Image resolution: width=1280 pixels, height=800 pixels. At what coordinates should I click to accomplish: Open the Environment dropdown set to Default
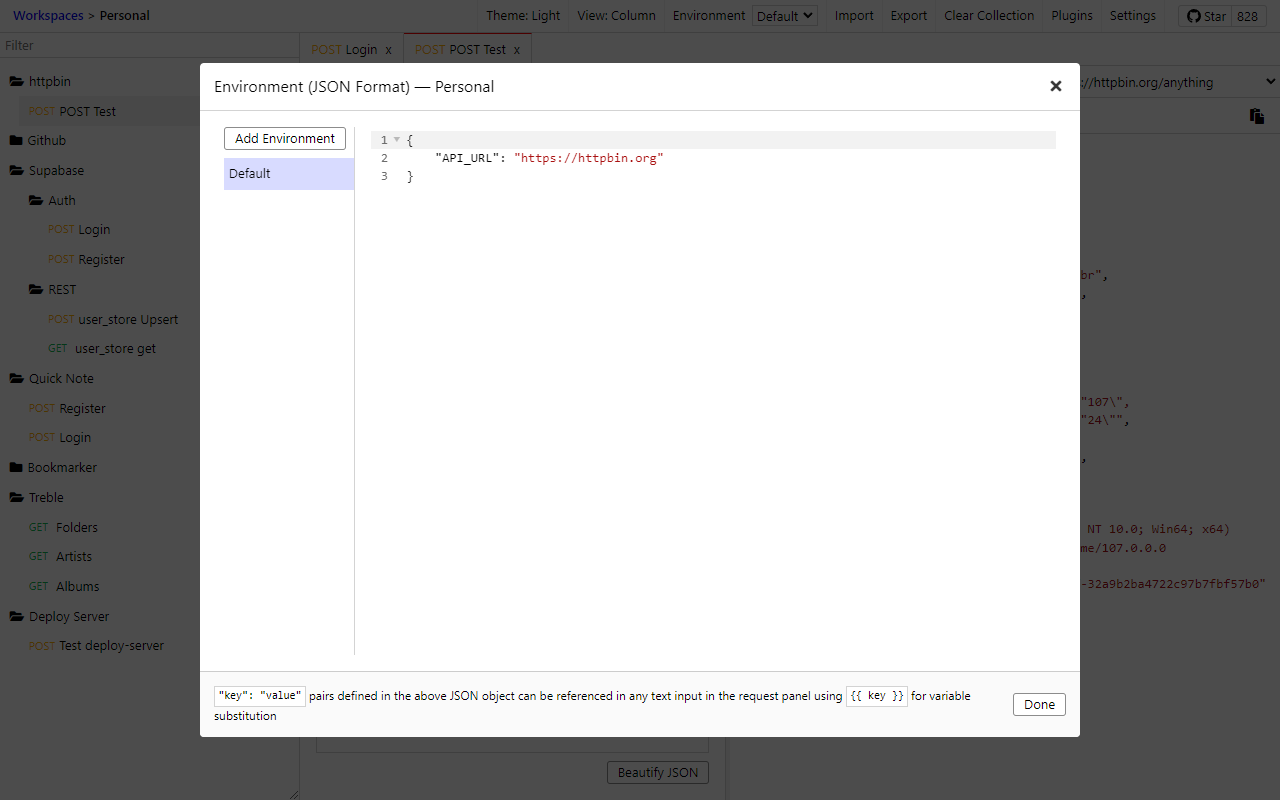coord(784,16)
